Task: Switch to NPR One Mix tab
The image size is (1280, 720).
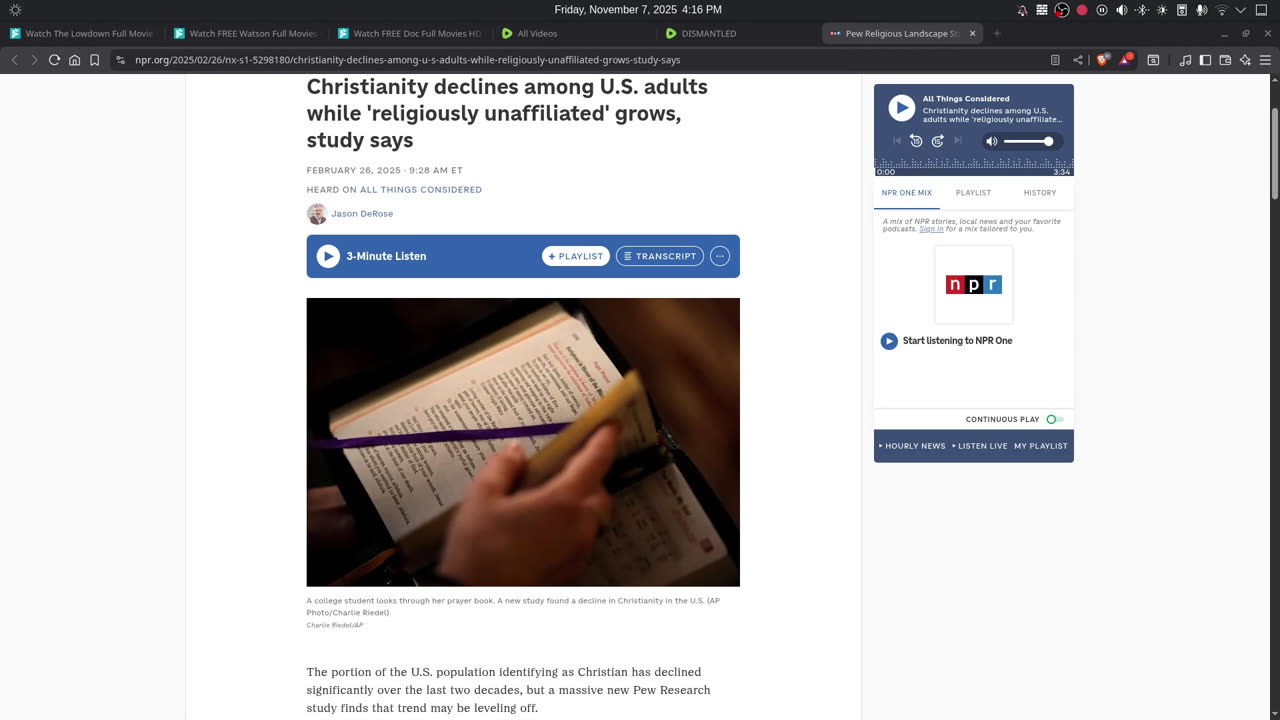Action: tap(907, 193)
